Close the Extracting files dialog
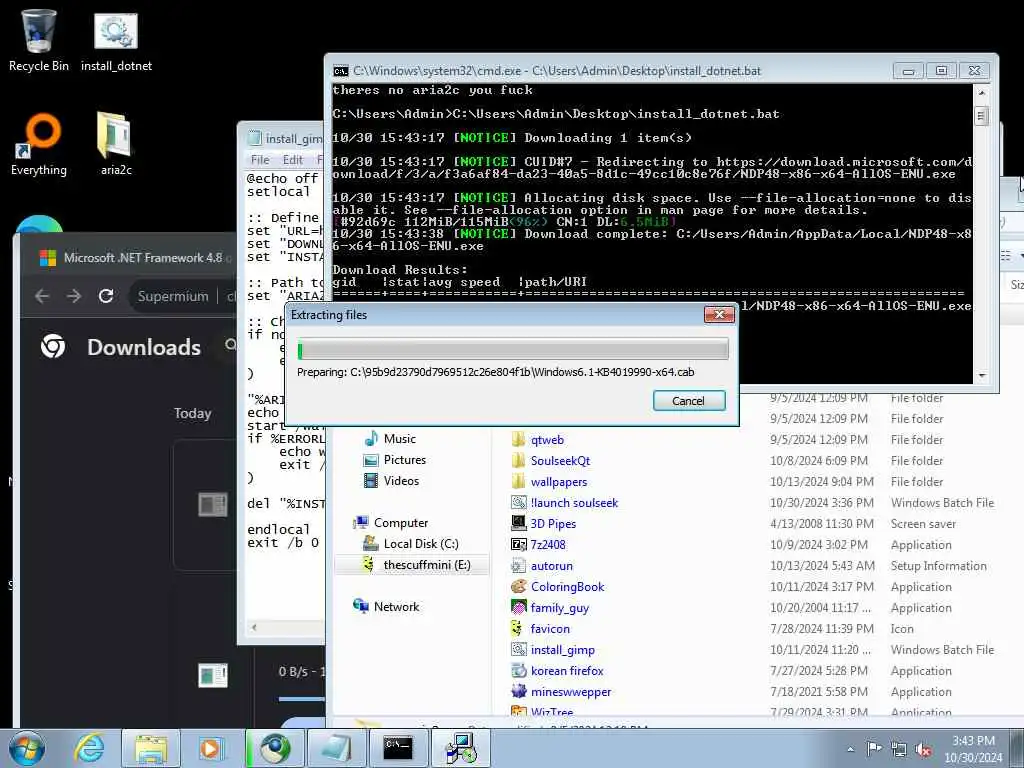This screenshot has height=768, width=1024. (719, 315)
